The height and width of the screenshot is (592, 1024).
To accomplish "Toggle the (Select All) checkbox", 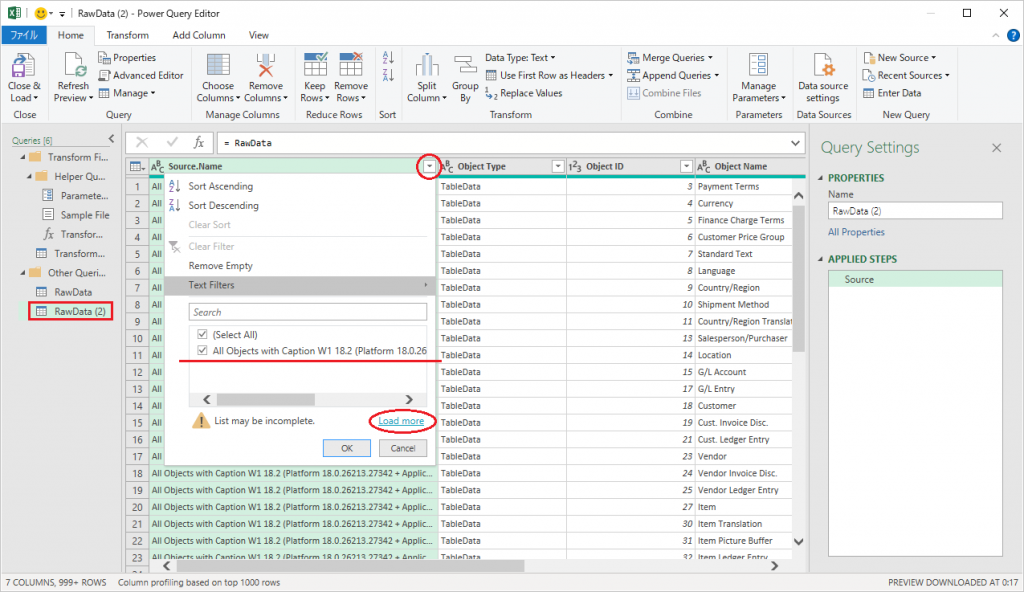I will (202, 335).
